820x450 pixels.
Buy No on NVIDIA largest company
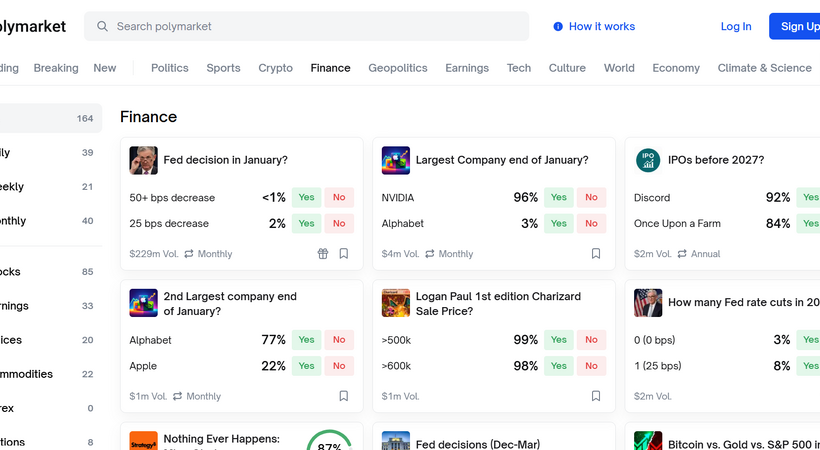point(591,197)
